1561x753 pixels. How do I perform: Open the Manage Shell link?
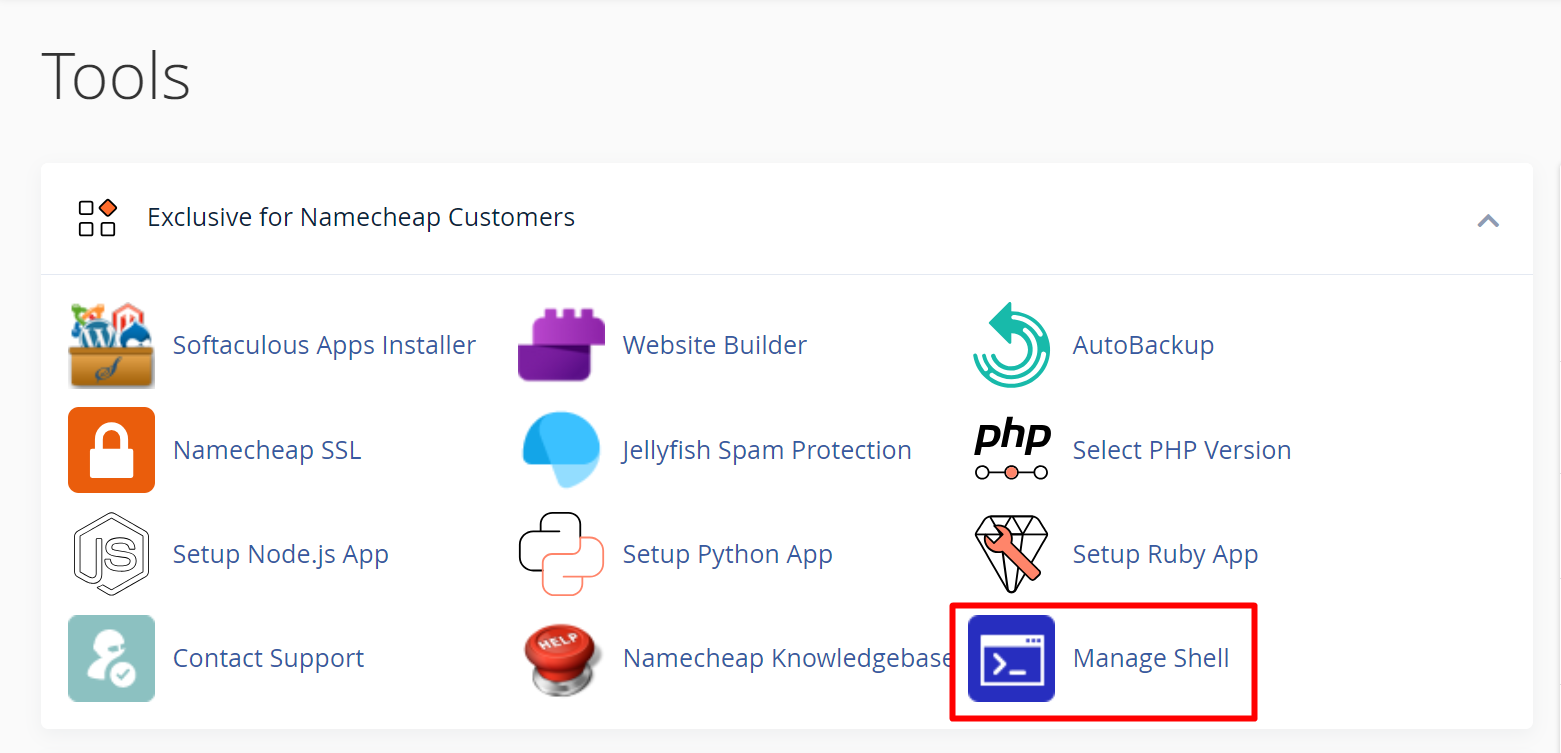(1151, 658)
